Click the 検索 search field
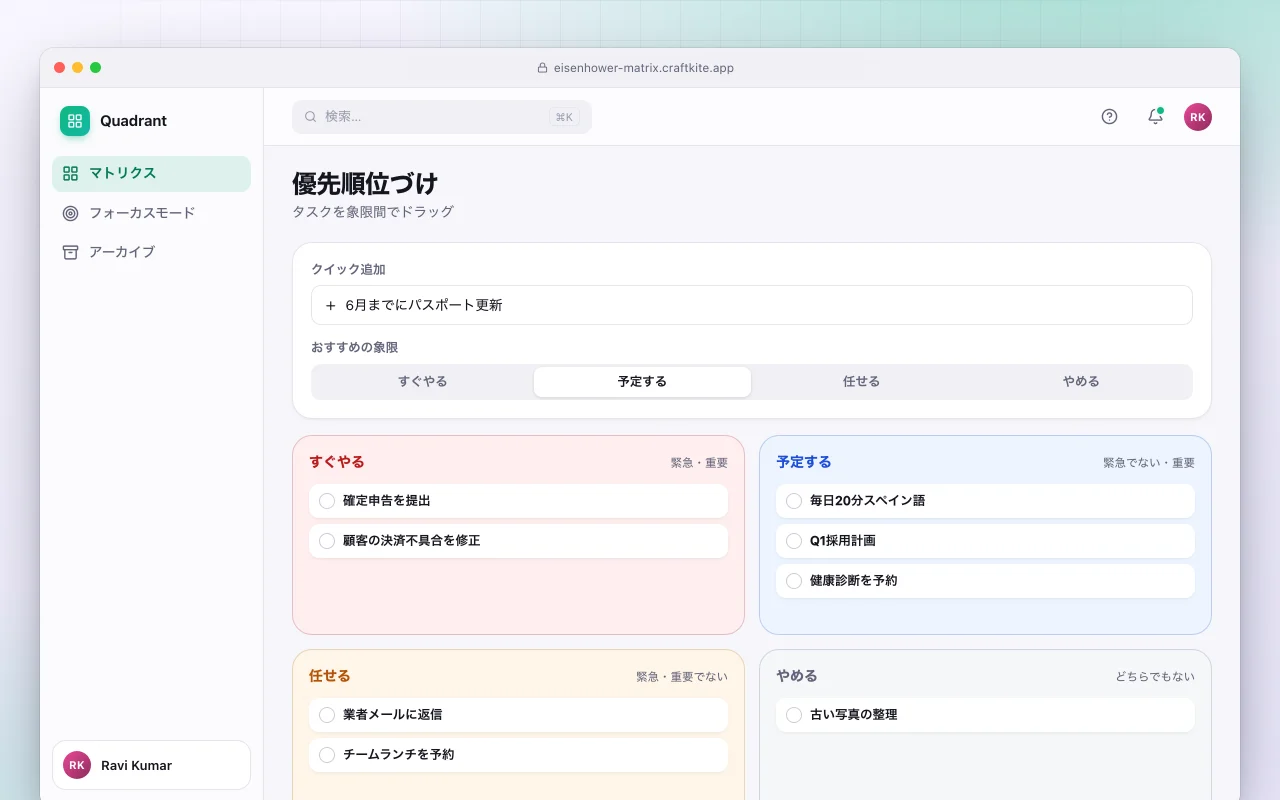Viewport: 1280px width, 800px height. point(442,117)
